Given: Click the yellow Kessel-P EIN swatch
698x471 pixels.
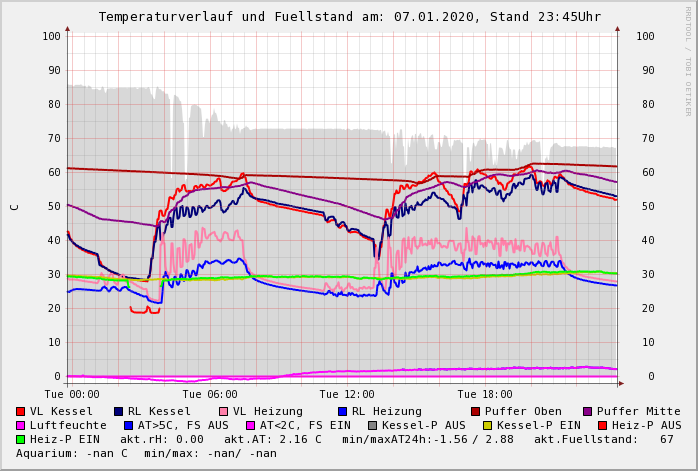Looking at the screenshot, I should coord(487,426).
